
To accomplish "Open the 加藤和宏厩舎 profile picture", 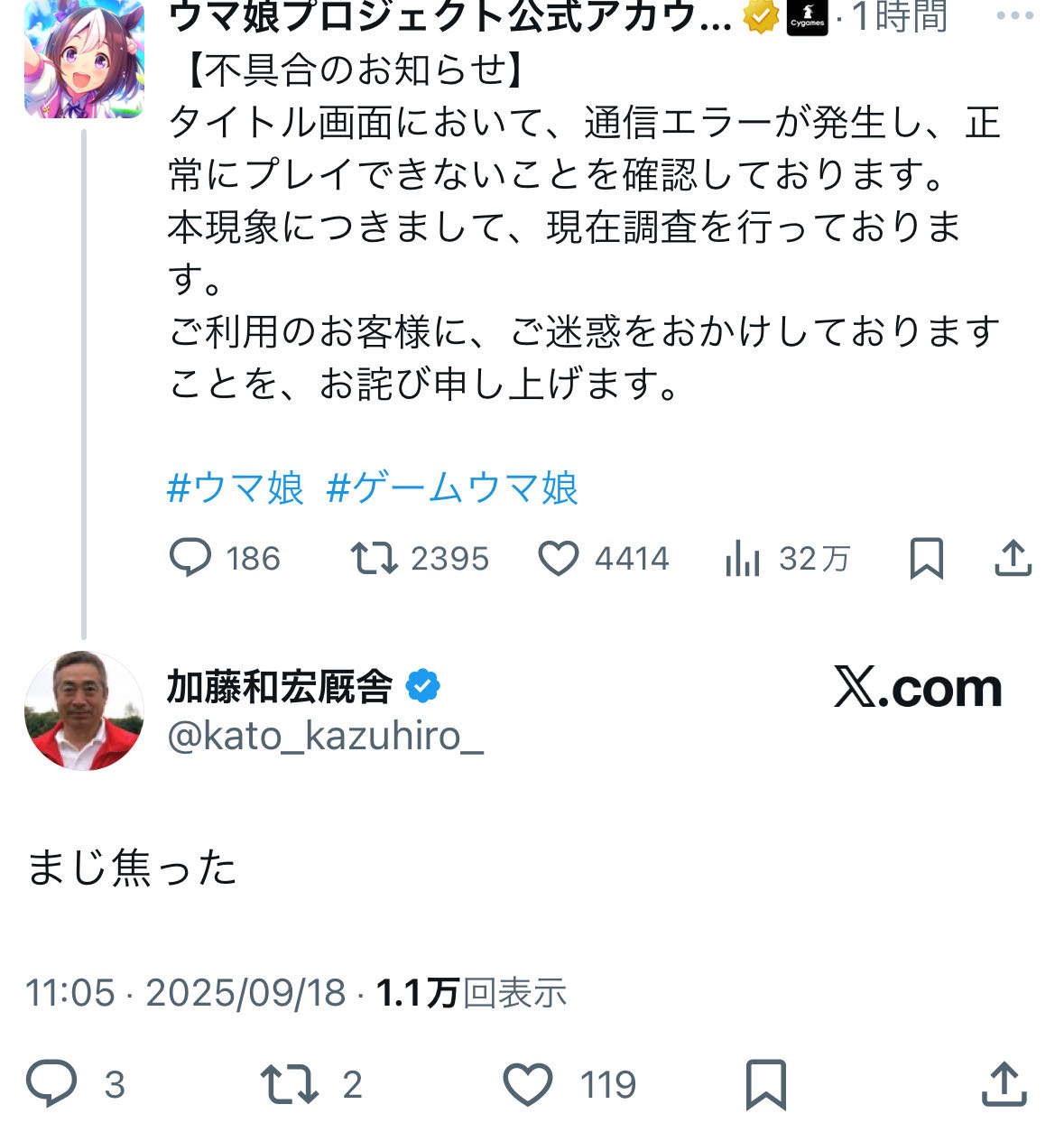I will click(x=84, y=710).
